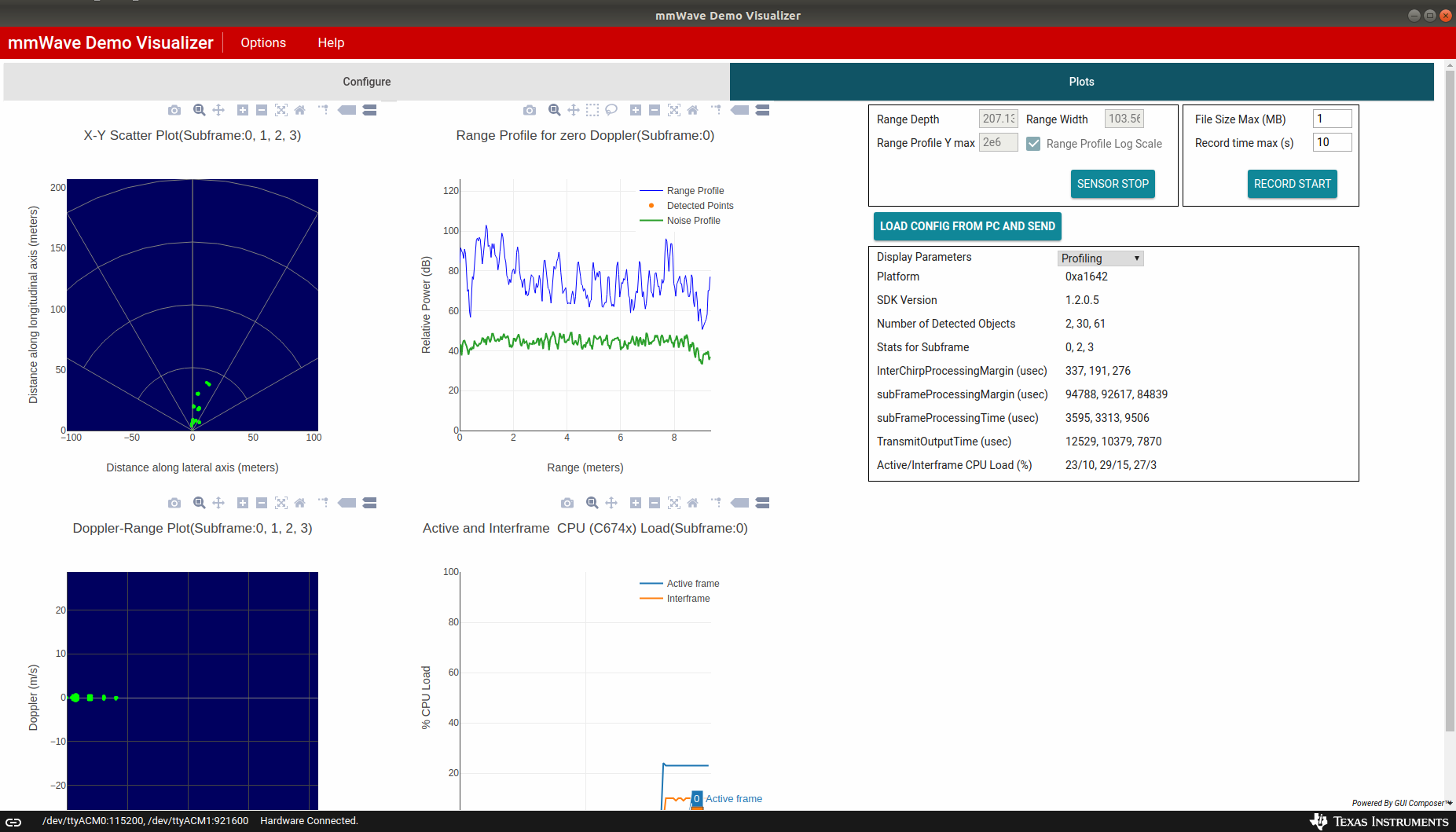This screenshot has height=832, width=1456.
Task: Click the Record time max (s) input field
Action: (x=1332, y=142)
